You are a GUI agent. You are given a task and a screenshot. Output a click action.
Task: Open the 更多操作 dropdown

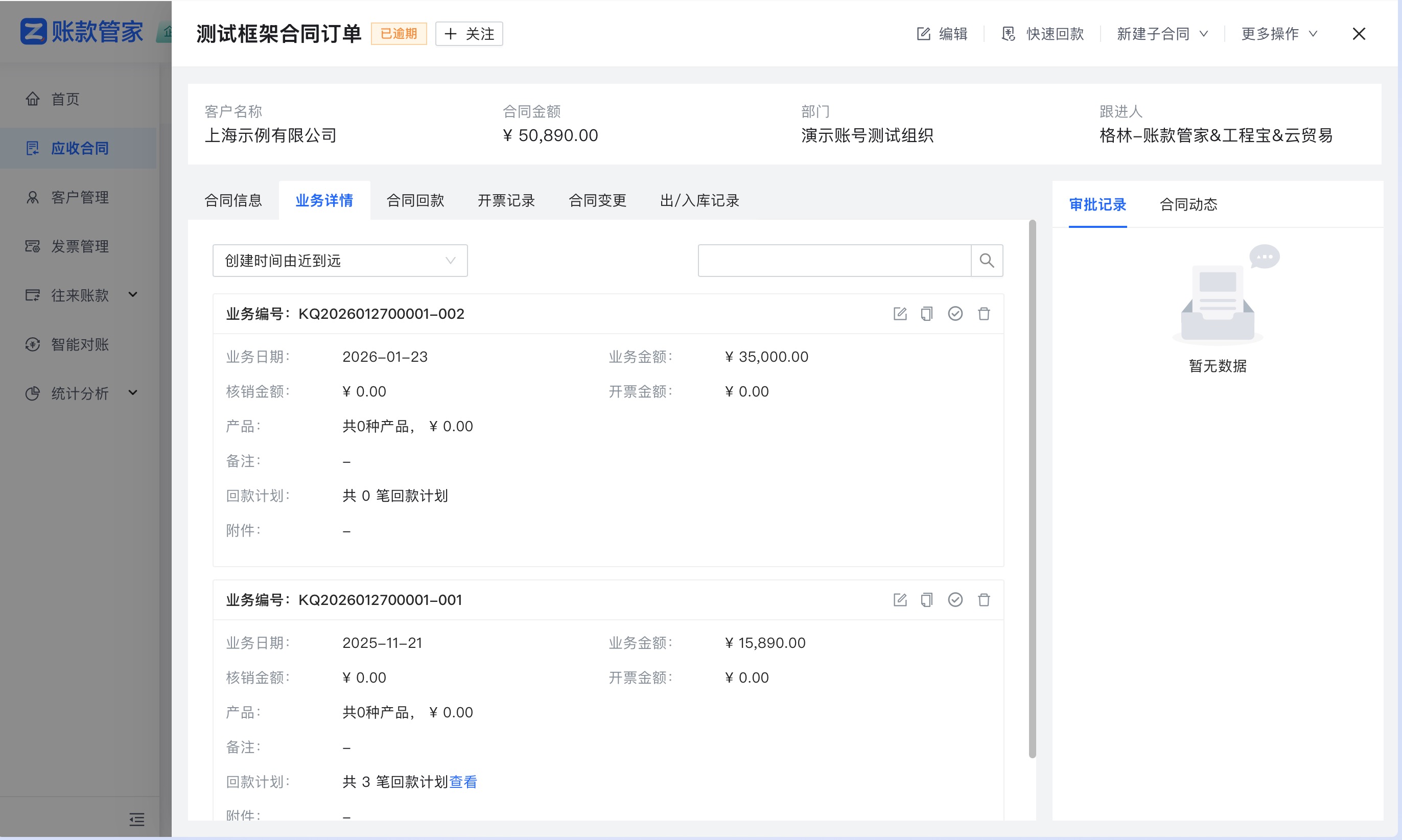pos(1279,34)
